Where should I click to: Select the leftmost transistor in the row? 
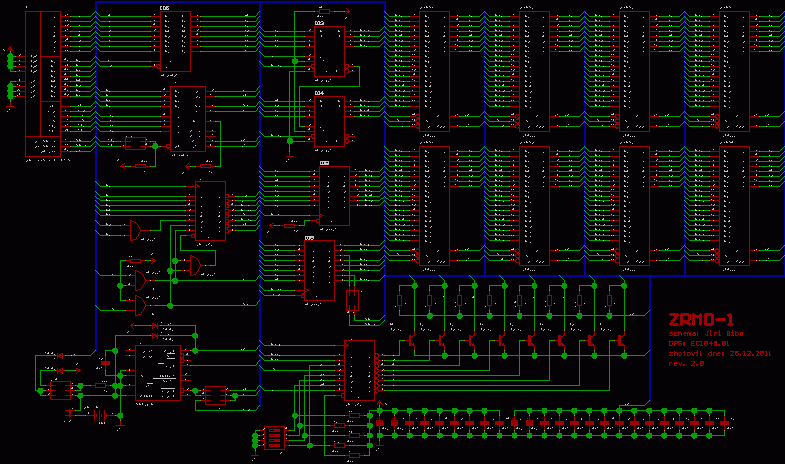pyautogui.click(x=410, y=341)
